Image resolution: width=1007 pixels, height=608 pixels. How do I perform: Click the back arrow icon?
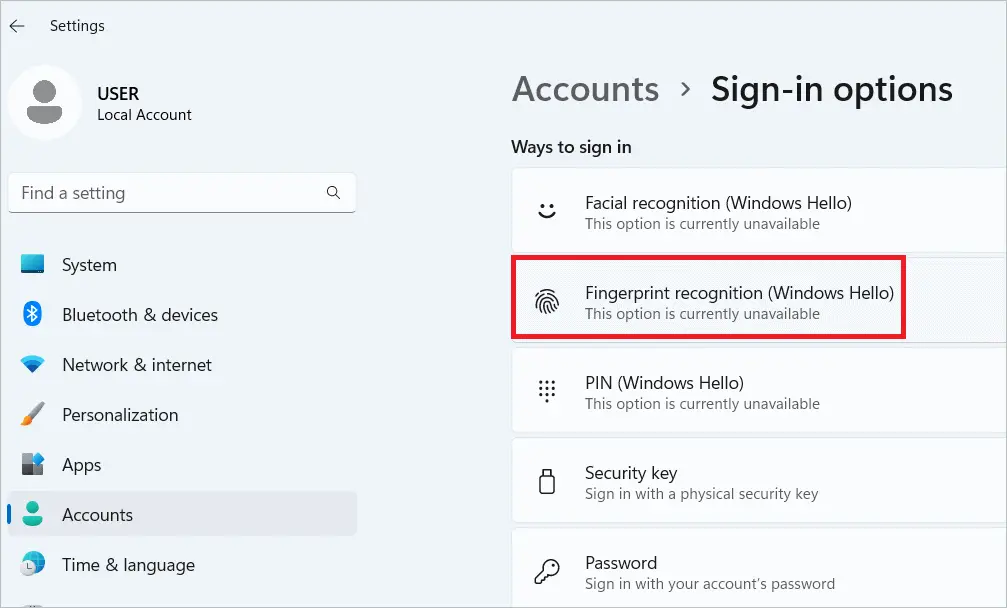tap(17, 26)
